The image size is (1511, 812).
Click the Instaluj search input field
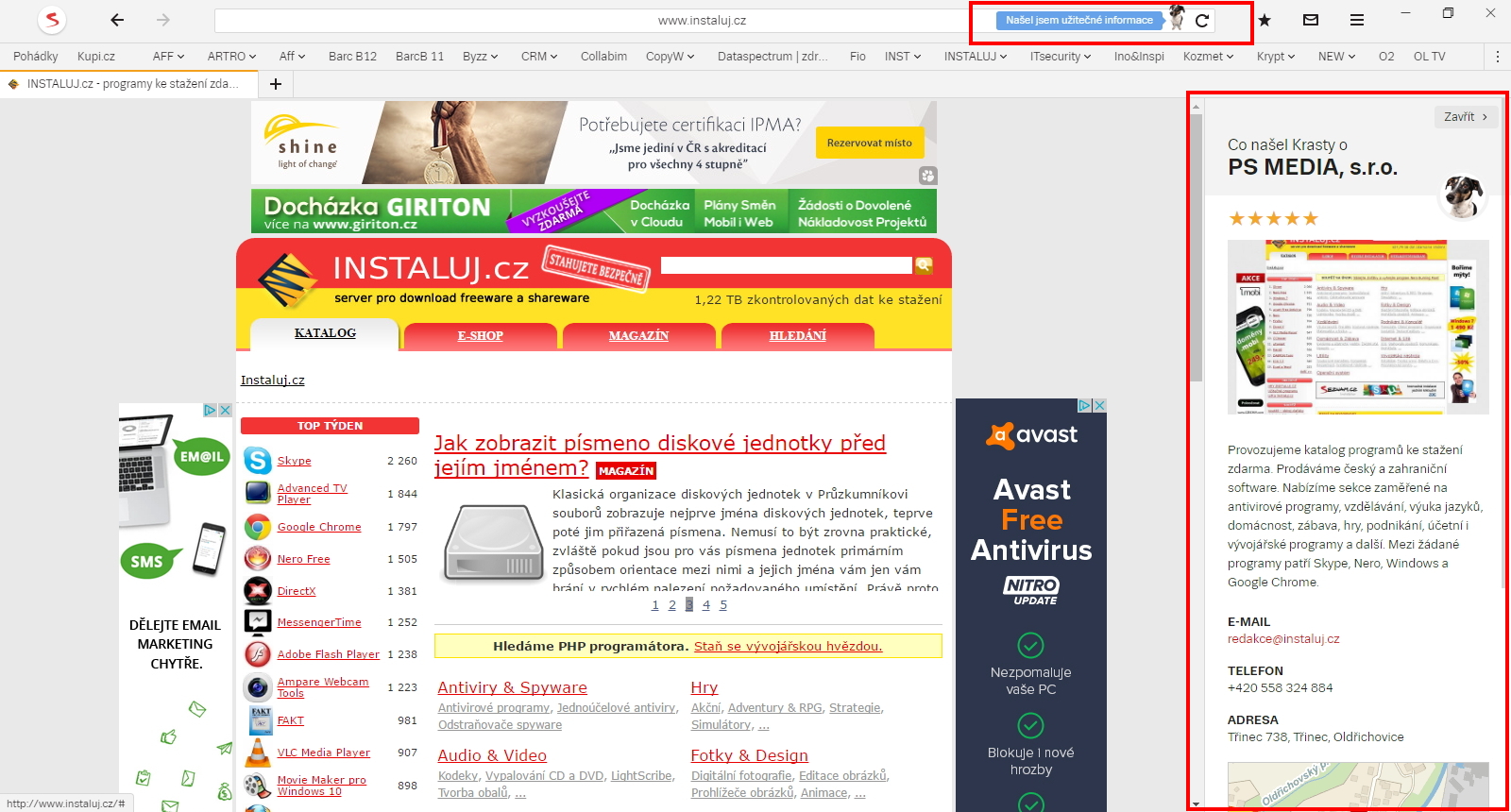coord(787,265)
